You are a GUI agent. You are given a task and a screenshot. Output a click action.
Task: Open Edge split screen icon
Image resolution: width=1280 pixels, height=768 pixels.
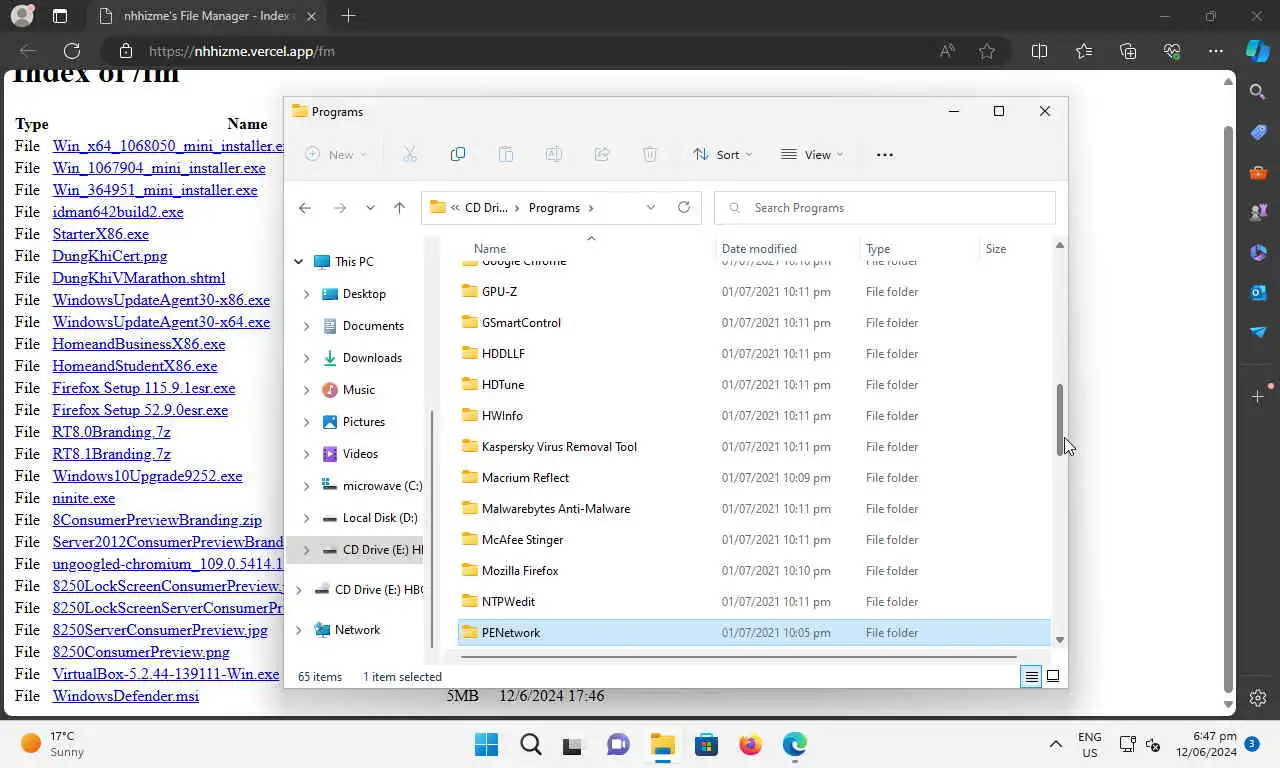coord(1039,51)
